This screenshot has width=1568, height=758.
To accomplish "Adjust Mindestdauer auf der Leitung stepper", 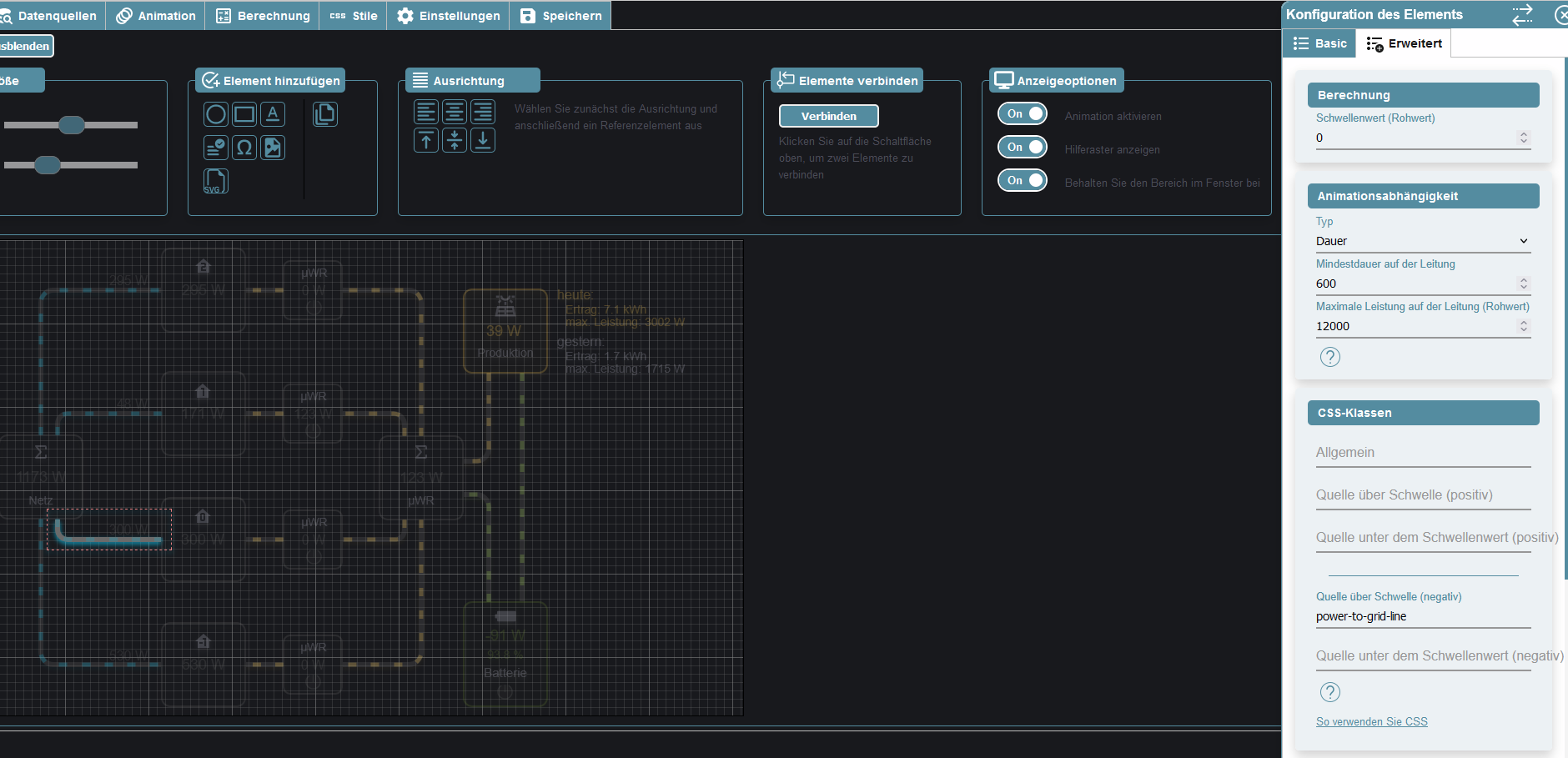I will click(1524, 284).
